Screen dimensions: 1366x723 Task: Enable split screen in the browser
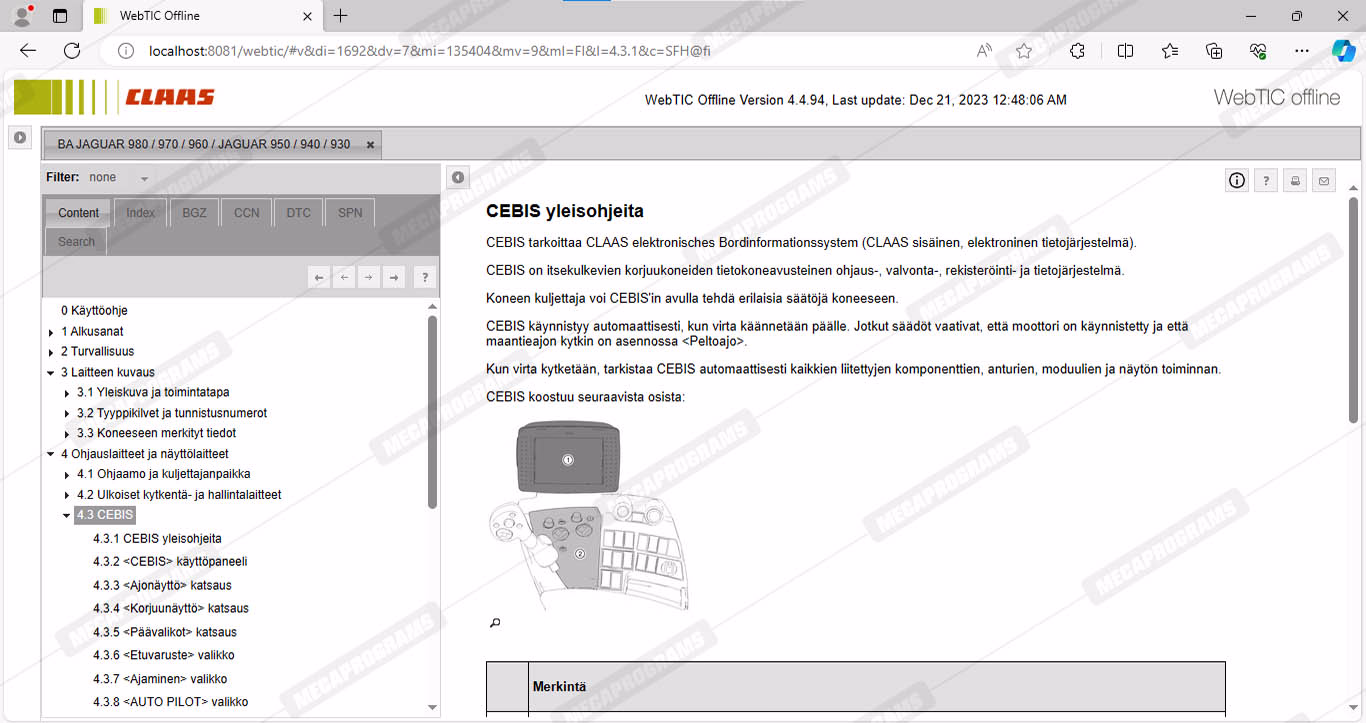(x=1125, y=51)
